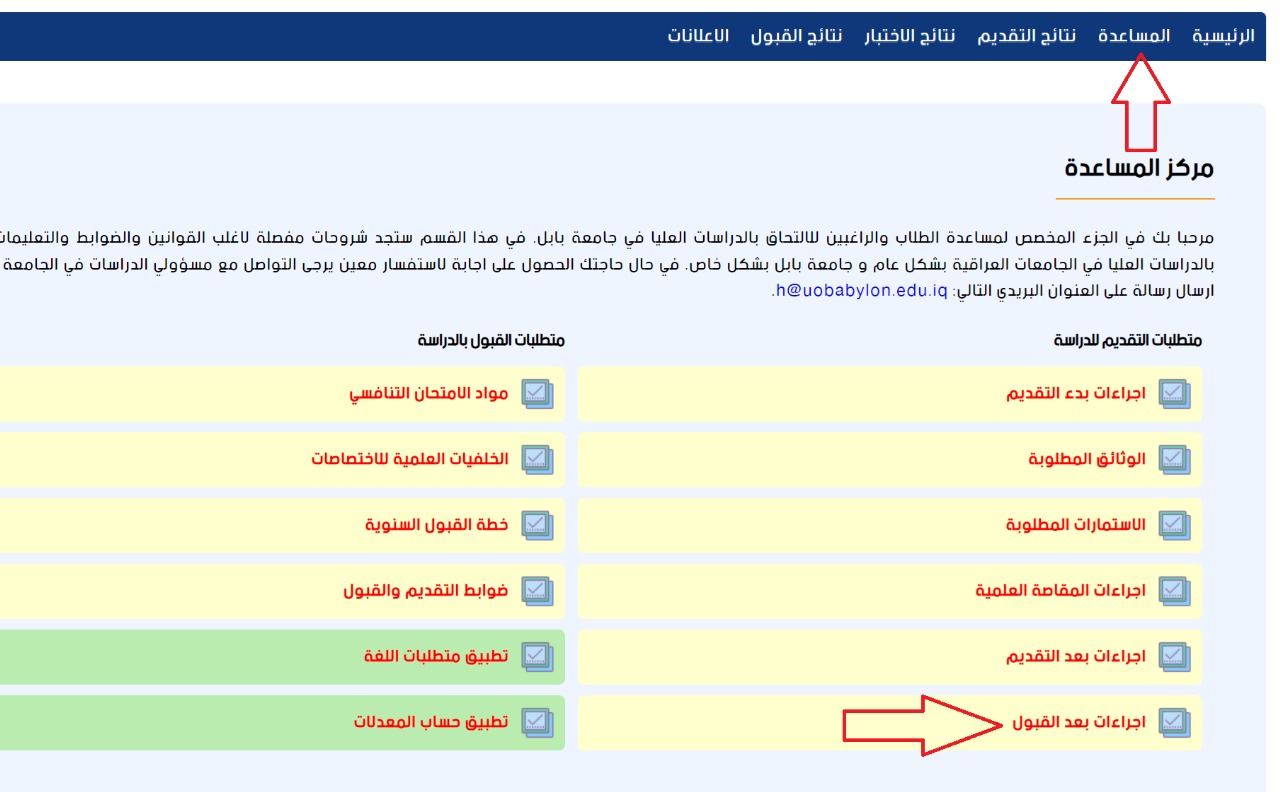Image resolution: width=1280 pixels, height=792 pixels.
Task: Open نتائج الاختبار from the top menu
Action: pyautogui.click(x=909, y=36)
